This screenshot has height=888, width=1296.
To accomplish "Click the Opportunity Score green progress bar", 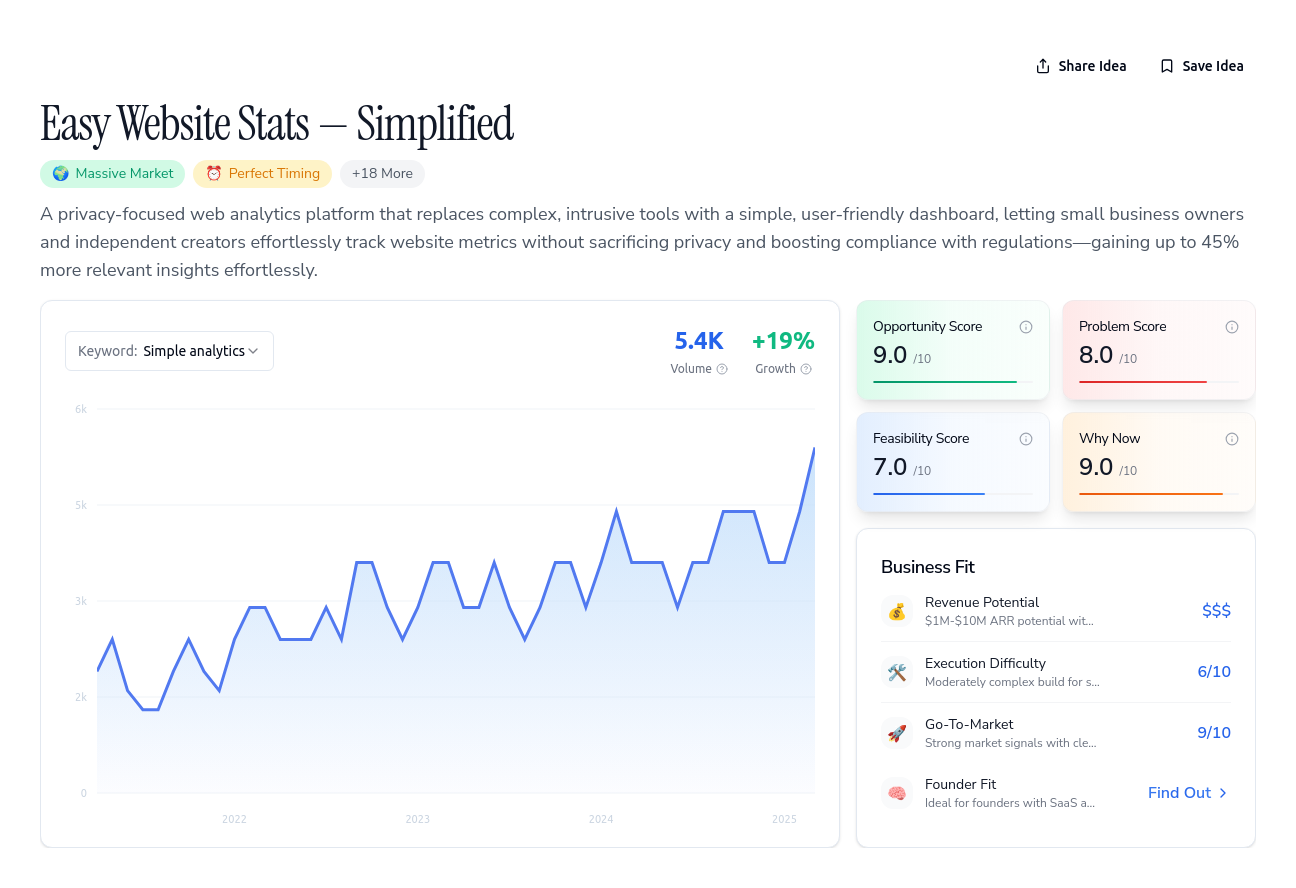I will tap(945, 382).
